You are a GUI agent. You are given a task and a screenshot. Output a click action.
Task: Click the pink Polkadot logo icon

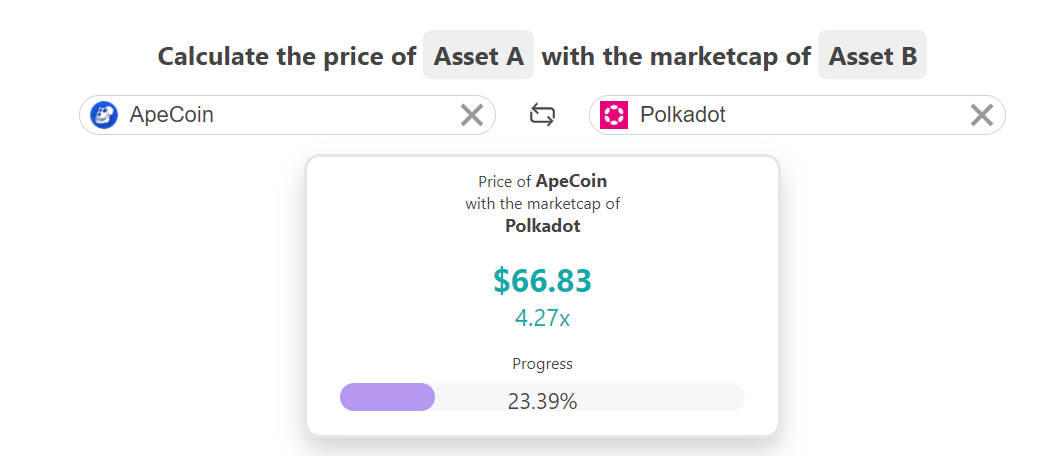pos(614,115)
